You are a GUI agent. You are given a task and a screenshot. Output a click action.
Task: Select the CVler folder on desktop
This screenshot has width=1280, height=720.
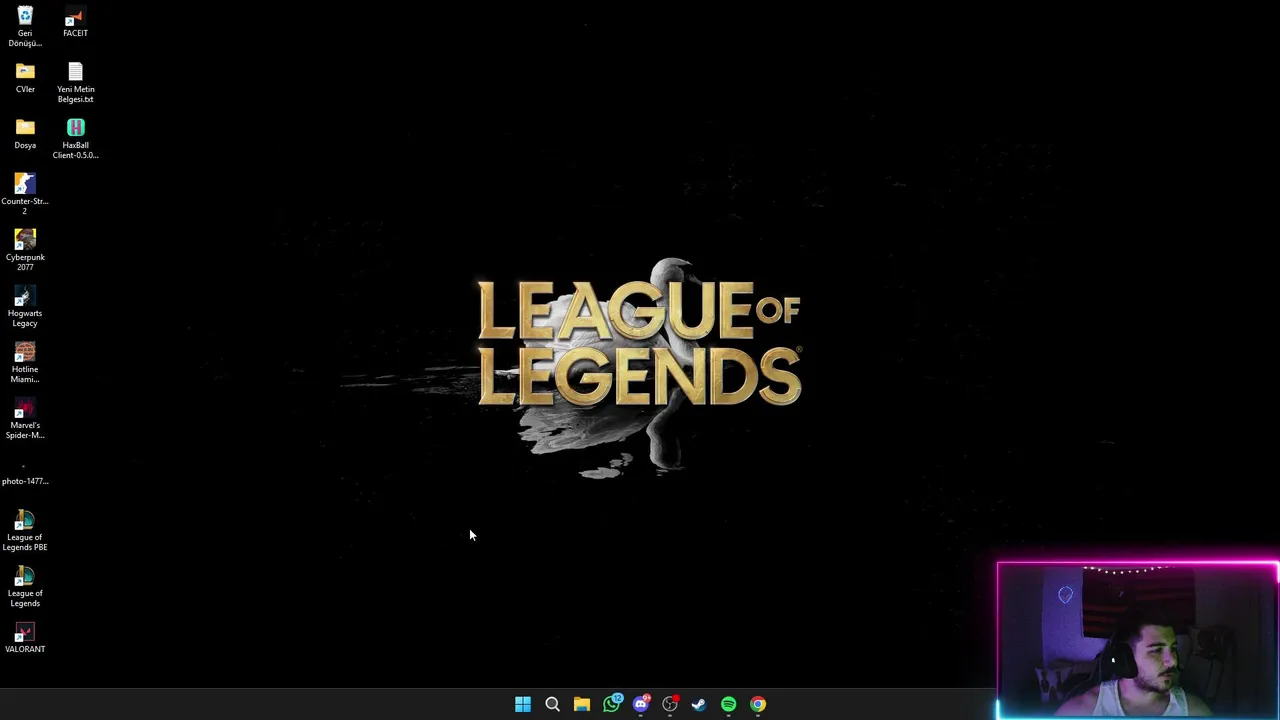point(25,78)
